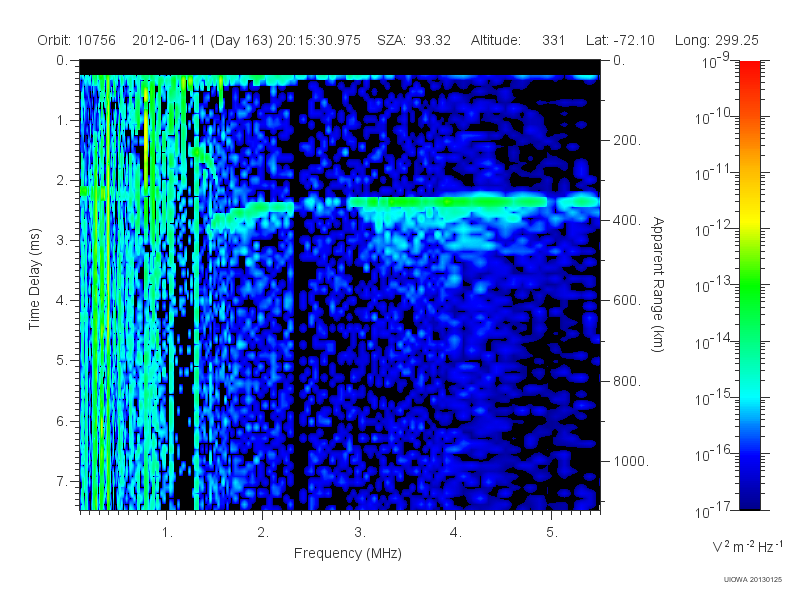The image size is (800, 600).
Task: Click apparent range tick label 600.
Action: pos(627,301)
